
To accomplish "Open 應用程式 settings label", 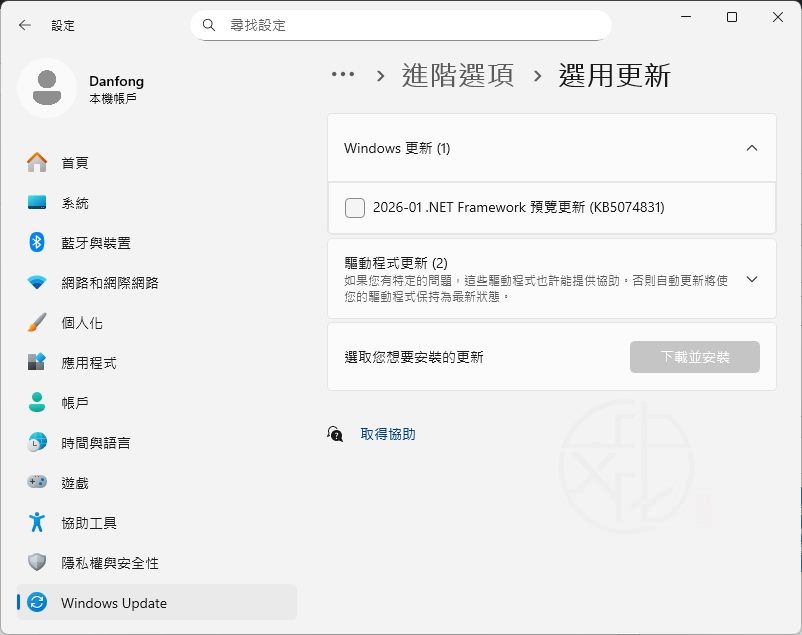I will tap(89, 363).
